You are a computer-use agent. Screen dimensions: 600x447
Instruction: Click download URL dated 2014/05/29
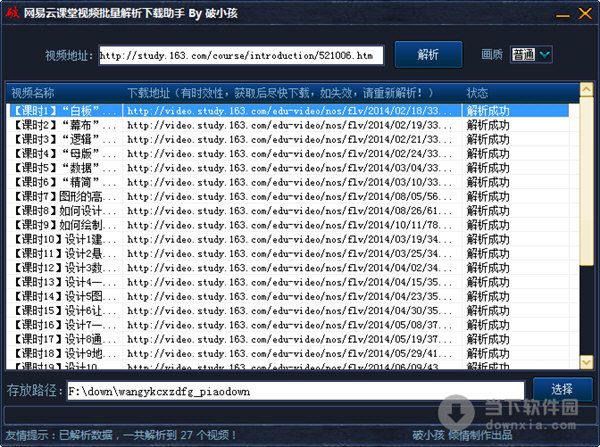[289, 353]
